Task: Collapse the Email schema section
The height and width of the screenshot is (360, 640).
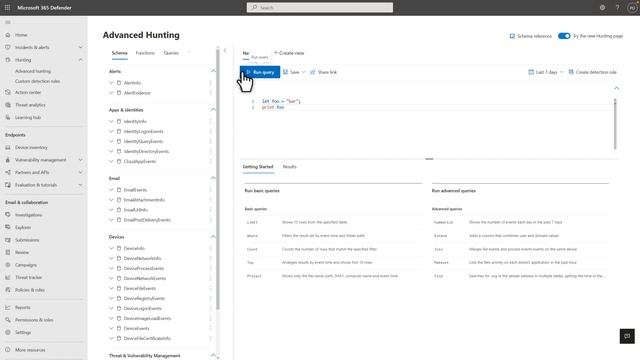Action: [x=213, y=178]
